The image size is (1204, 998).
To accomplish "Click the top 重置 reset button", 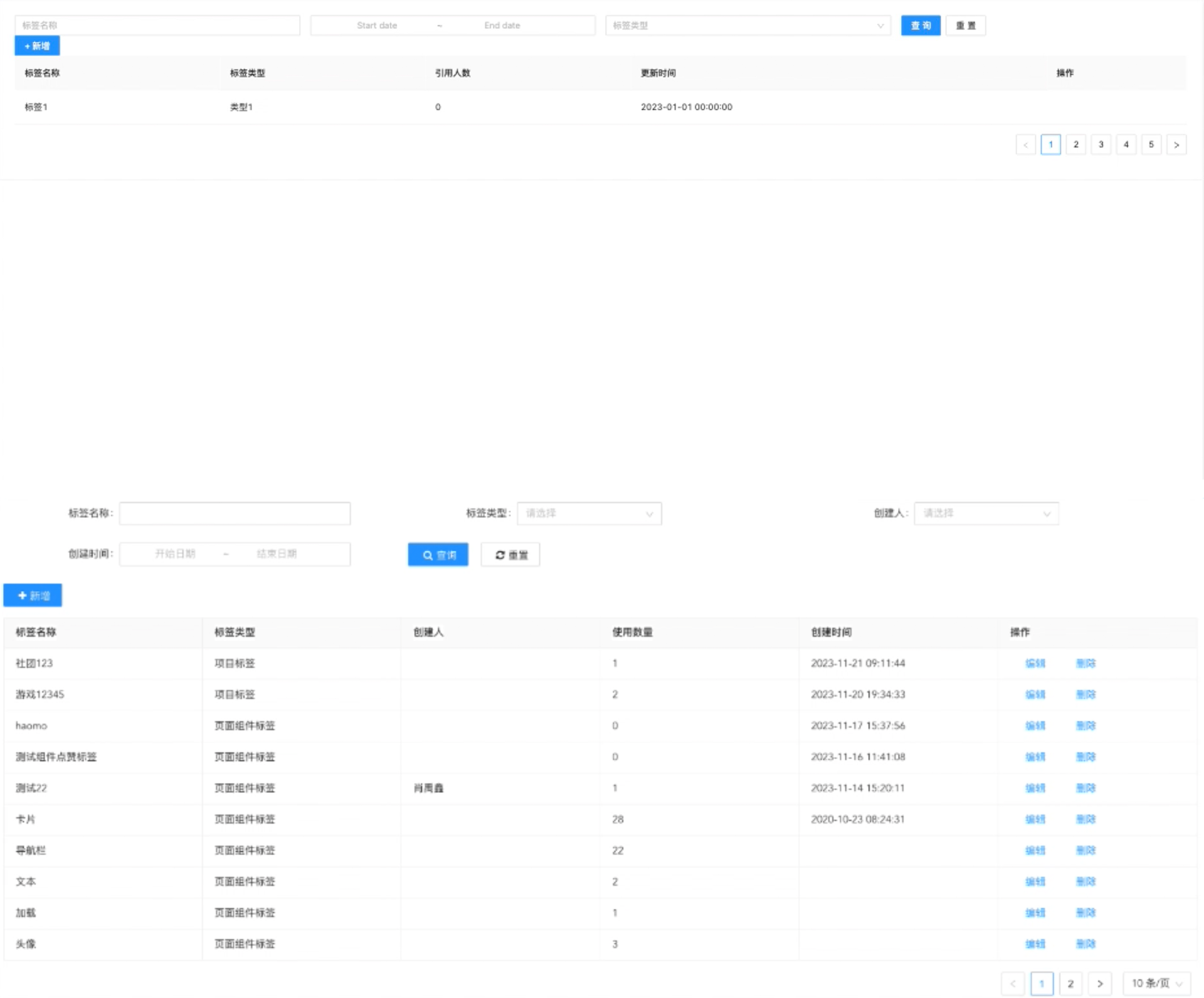I will point(965,26).
